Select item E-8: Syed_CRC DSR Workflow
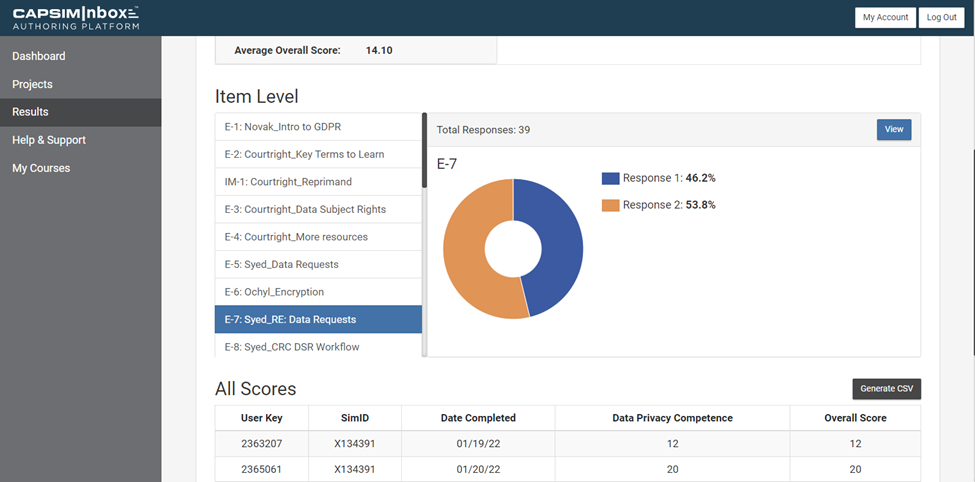 (318, 346)
